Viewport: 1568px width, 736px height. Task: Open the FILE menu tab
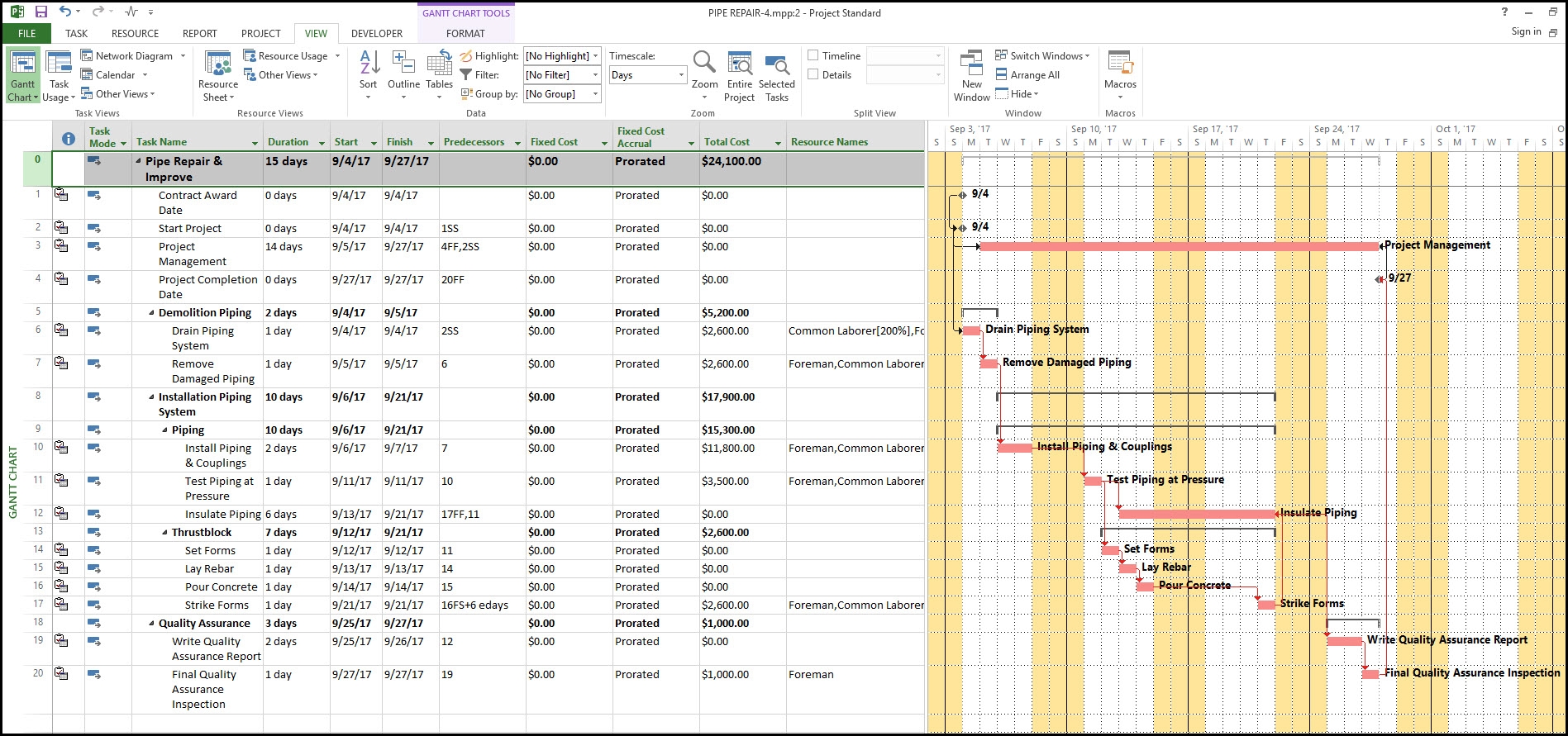tap(26, 34)
